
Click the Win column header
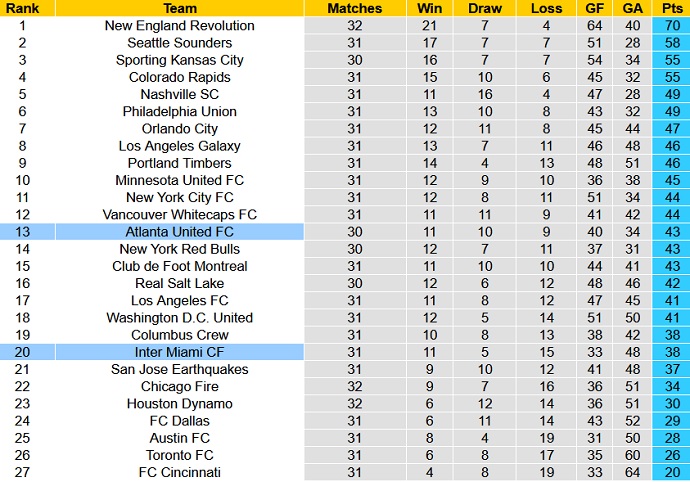430,8
